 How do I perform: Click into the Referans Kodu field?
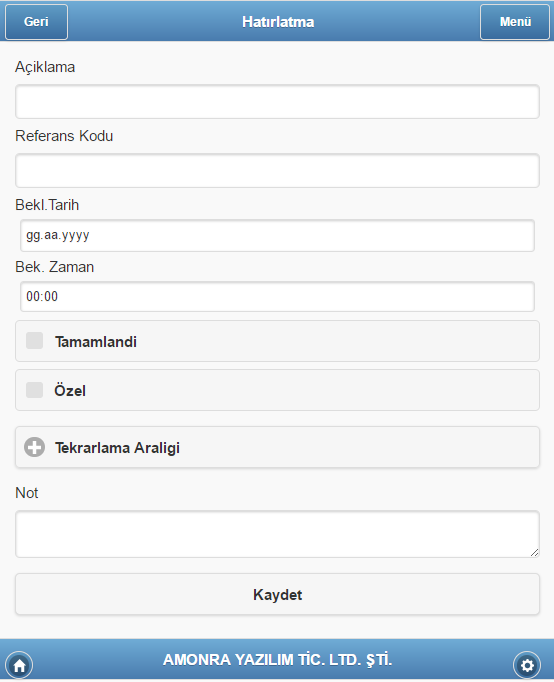coord(277,170)
